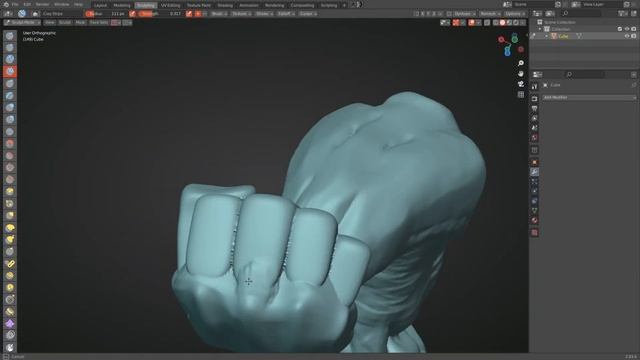Screen dimensions: 640x360
Task: Switch to the Modeling workspace tab
Action: (x=121, y=5)
